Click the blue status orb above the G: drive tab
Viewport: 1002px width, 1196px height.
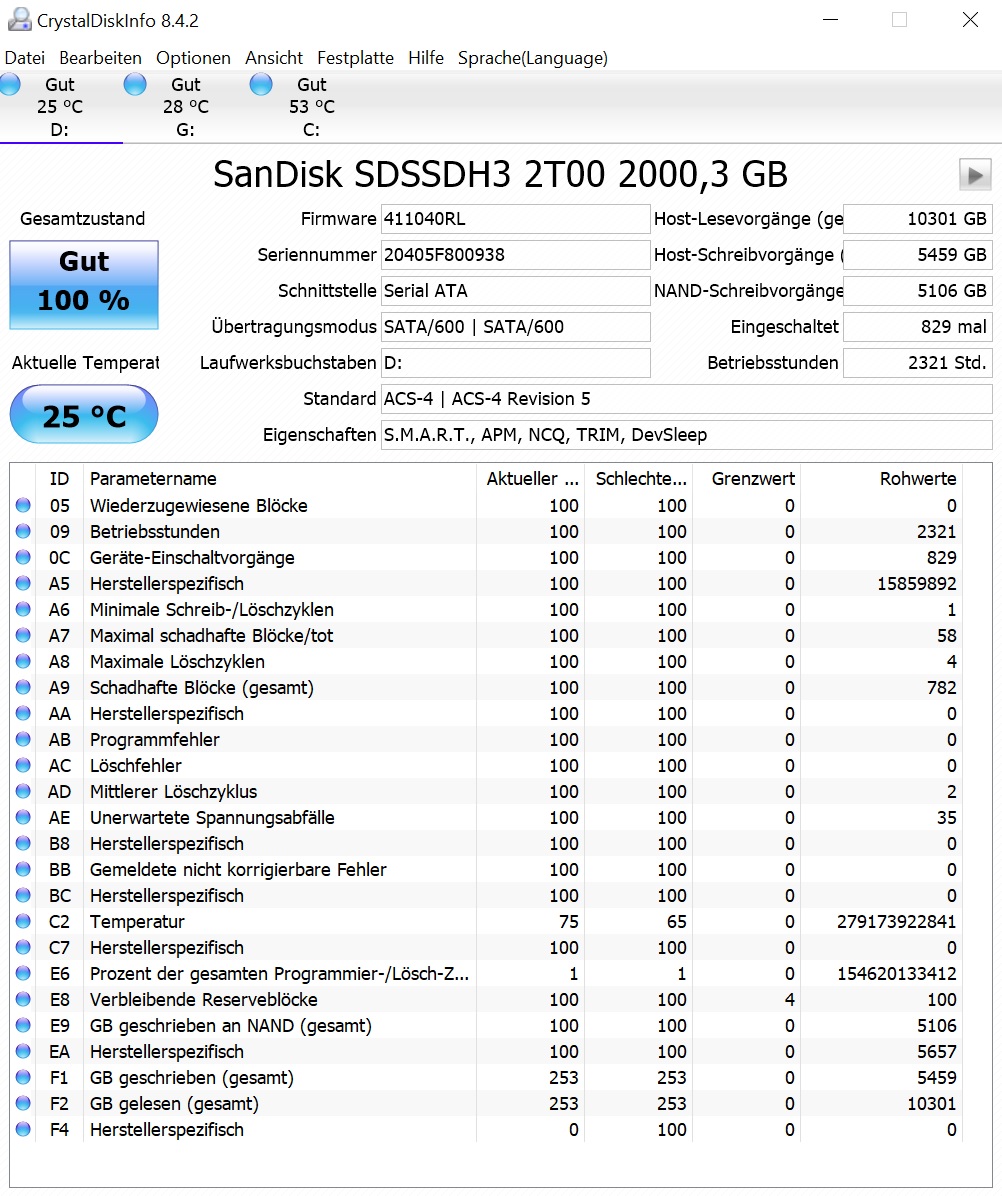coord(135,84)
